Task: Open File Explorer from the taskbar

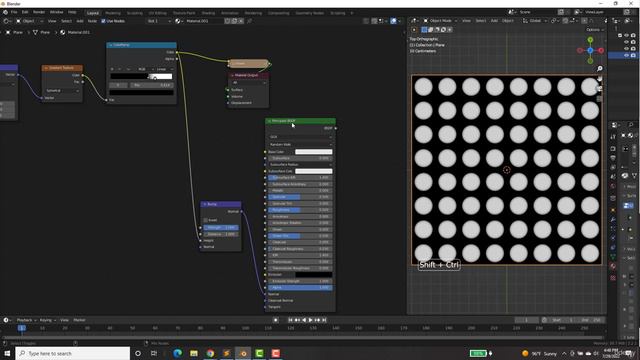Action: coord(193,353)
